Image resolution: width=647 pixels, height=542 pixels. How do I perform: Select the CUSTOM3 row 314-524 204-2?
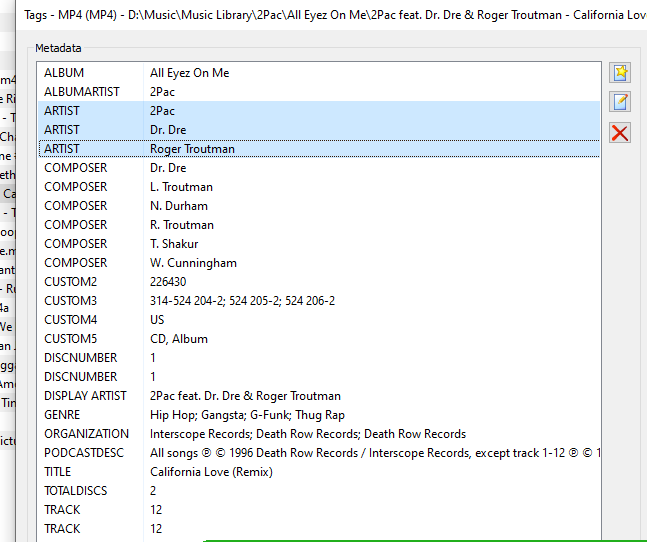tap(319, 301)
